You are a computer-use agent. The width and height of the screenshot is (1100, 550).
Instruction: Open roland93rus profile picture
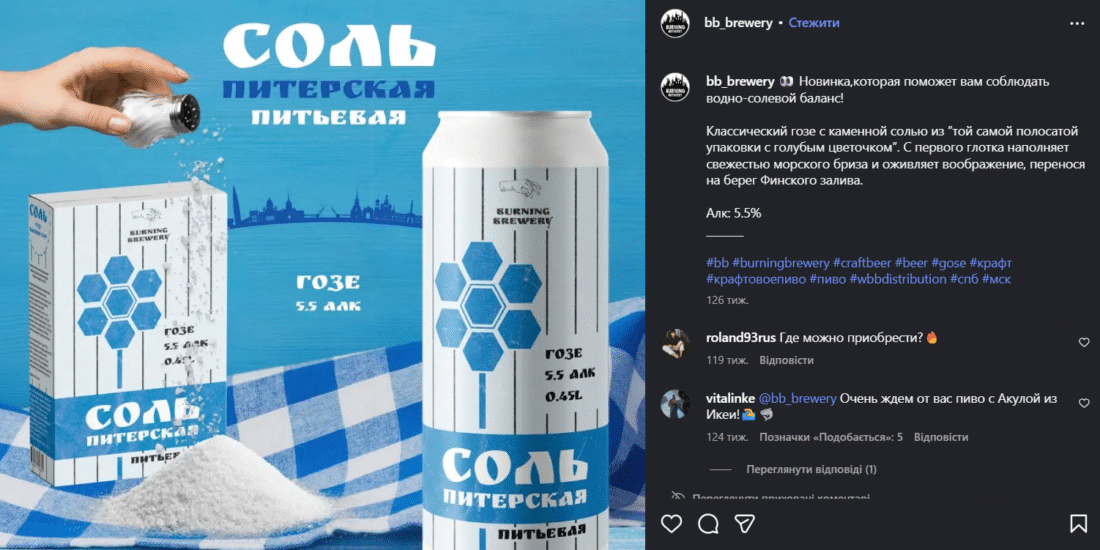point(675,344)
